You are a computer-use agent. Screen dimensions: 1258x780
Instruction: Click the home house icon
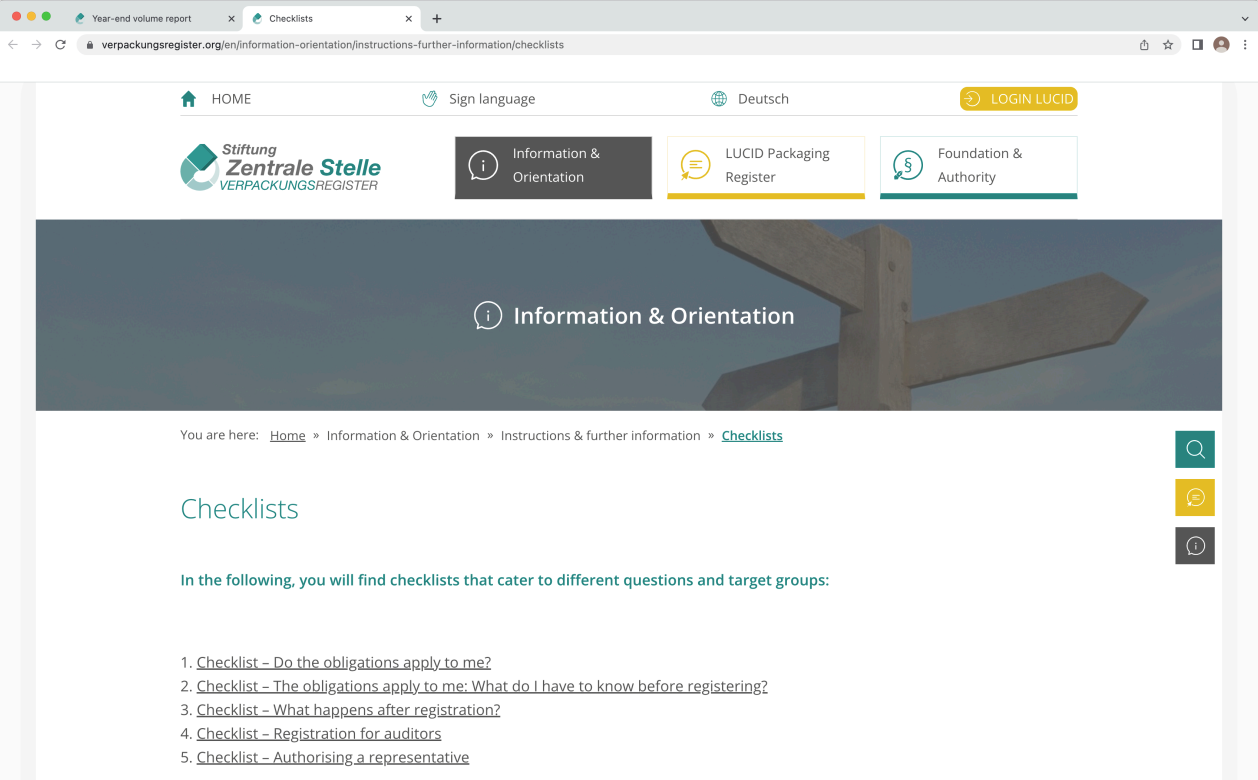[188, 99]
